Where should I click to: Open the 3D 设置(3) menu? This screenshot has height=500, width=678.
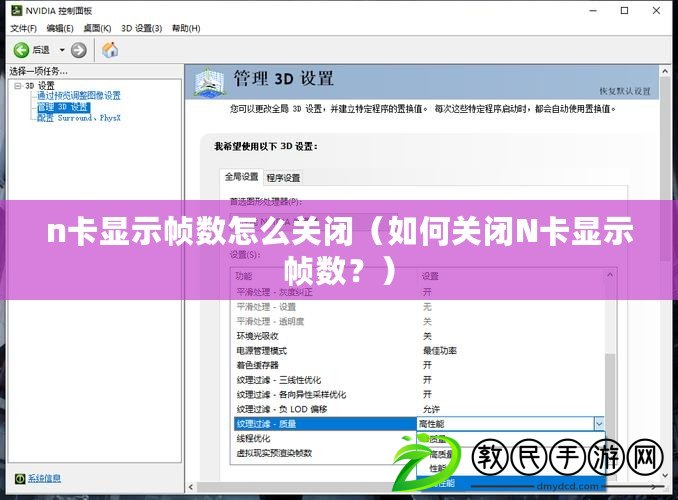(x=141, y=29)
